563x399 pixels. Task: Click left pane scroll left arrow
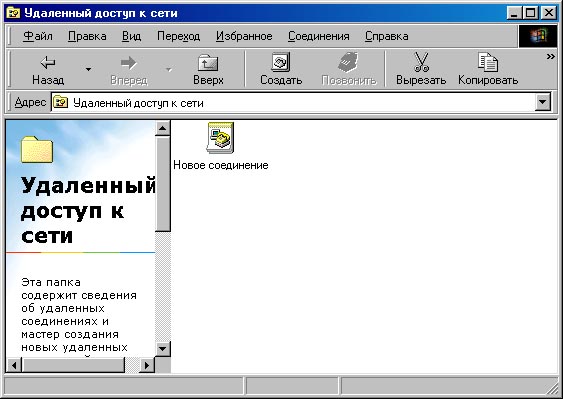(x=14, y=366)
